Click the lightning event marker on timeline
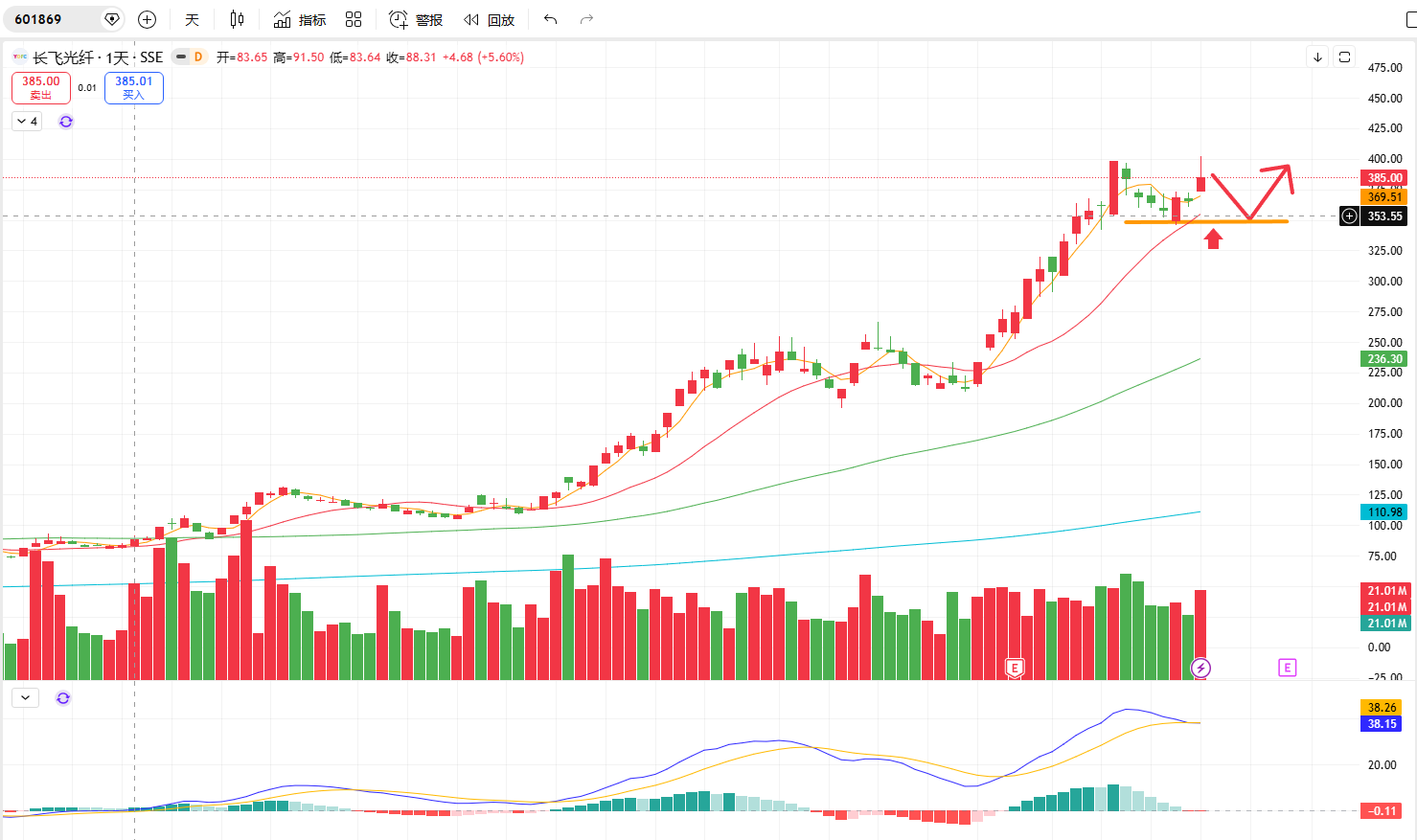 (1200, 668)
